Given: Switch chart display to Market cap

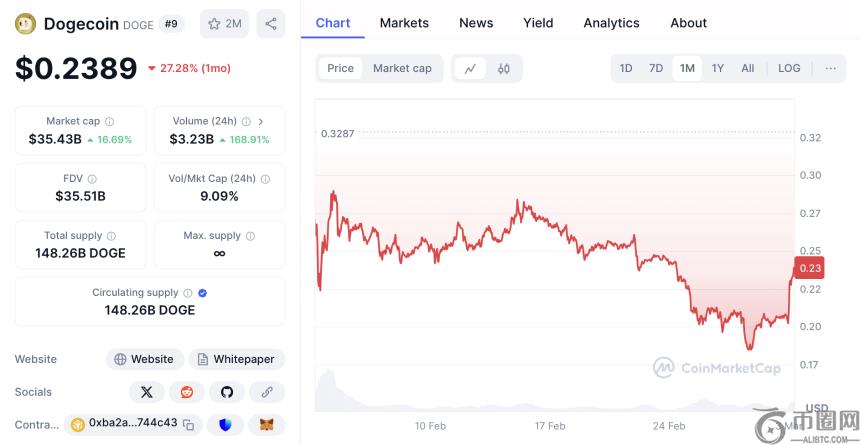Looking at the screenshot, I should [x=402, y=68].
